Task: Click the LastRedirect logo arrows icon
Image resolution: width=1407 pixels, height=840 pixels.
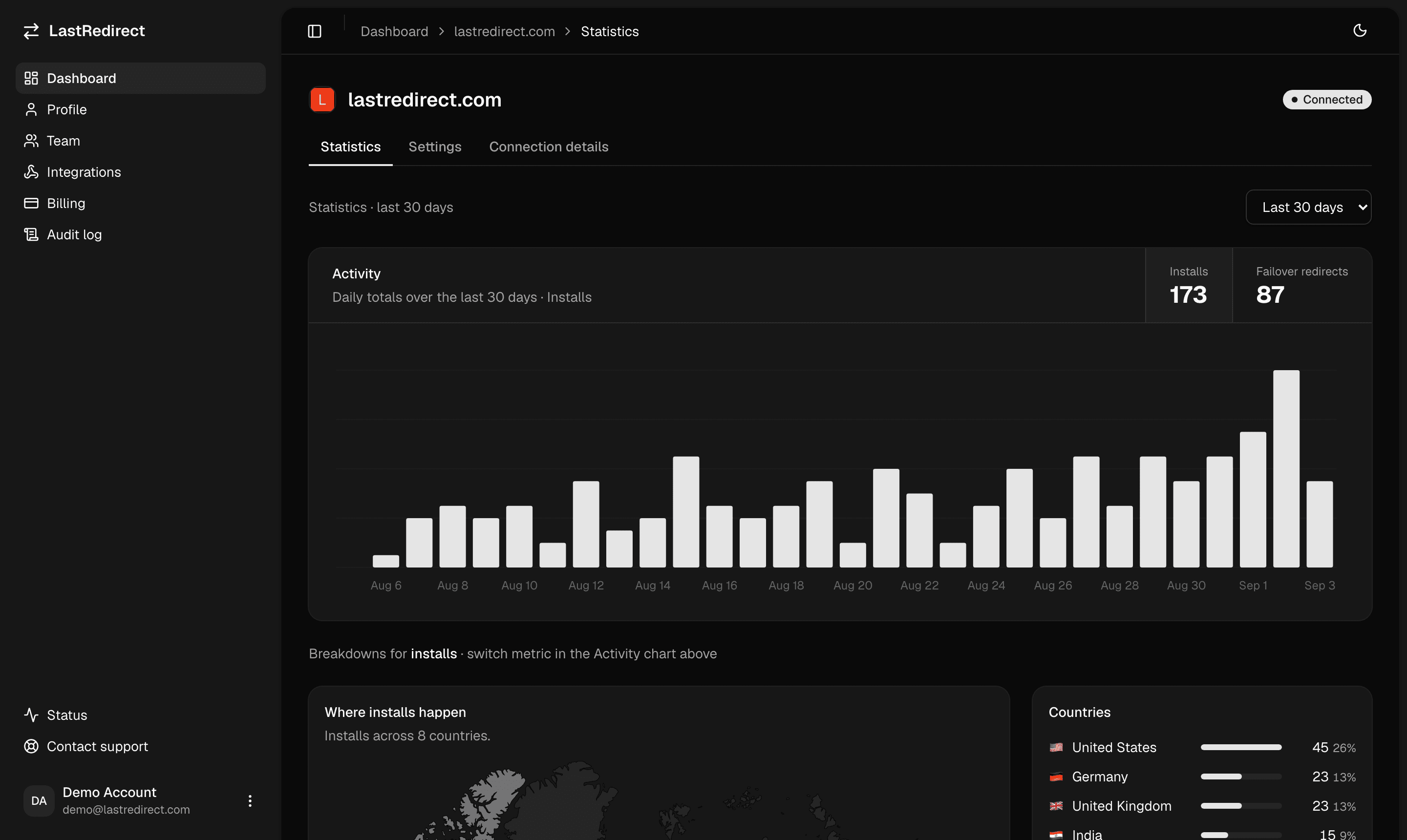Action: click(31, 31)
